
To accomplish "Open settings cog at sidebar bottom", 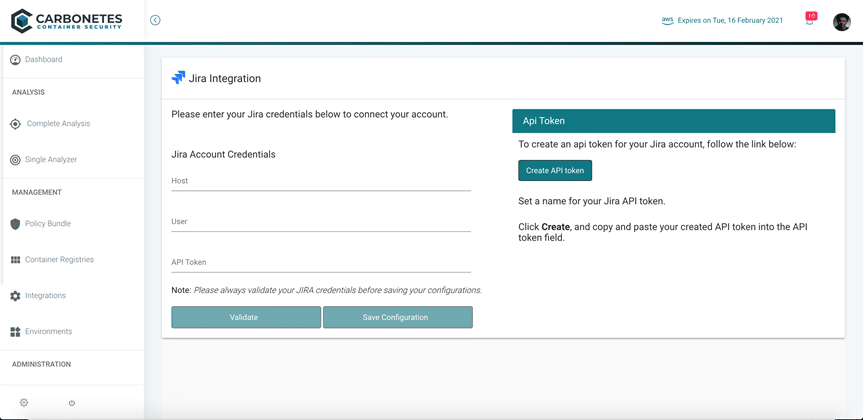I will tap(24, 402).
